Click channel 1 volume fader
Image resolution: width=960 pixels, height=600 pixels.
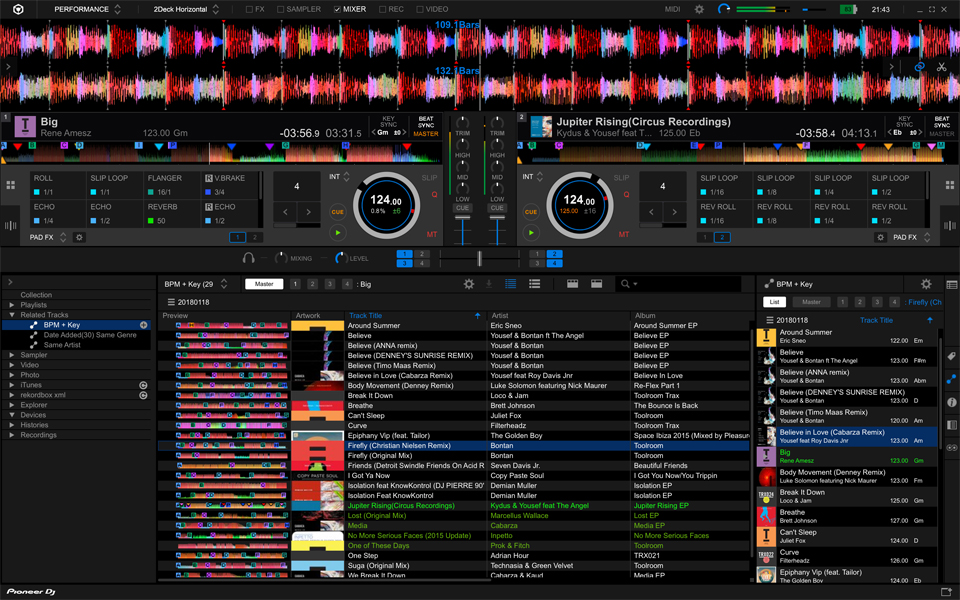(x=462, y=217)
